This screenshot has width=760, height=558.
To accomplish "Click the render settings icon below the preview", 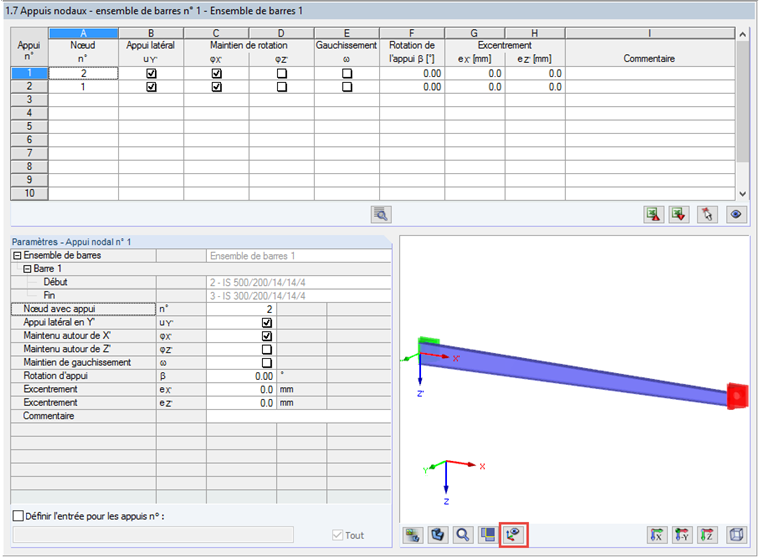I will (412, 535).
